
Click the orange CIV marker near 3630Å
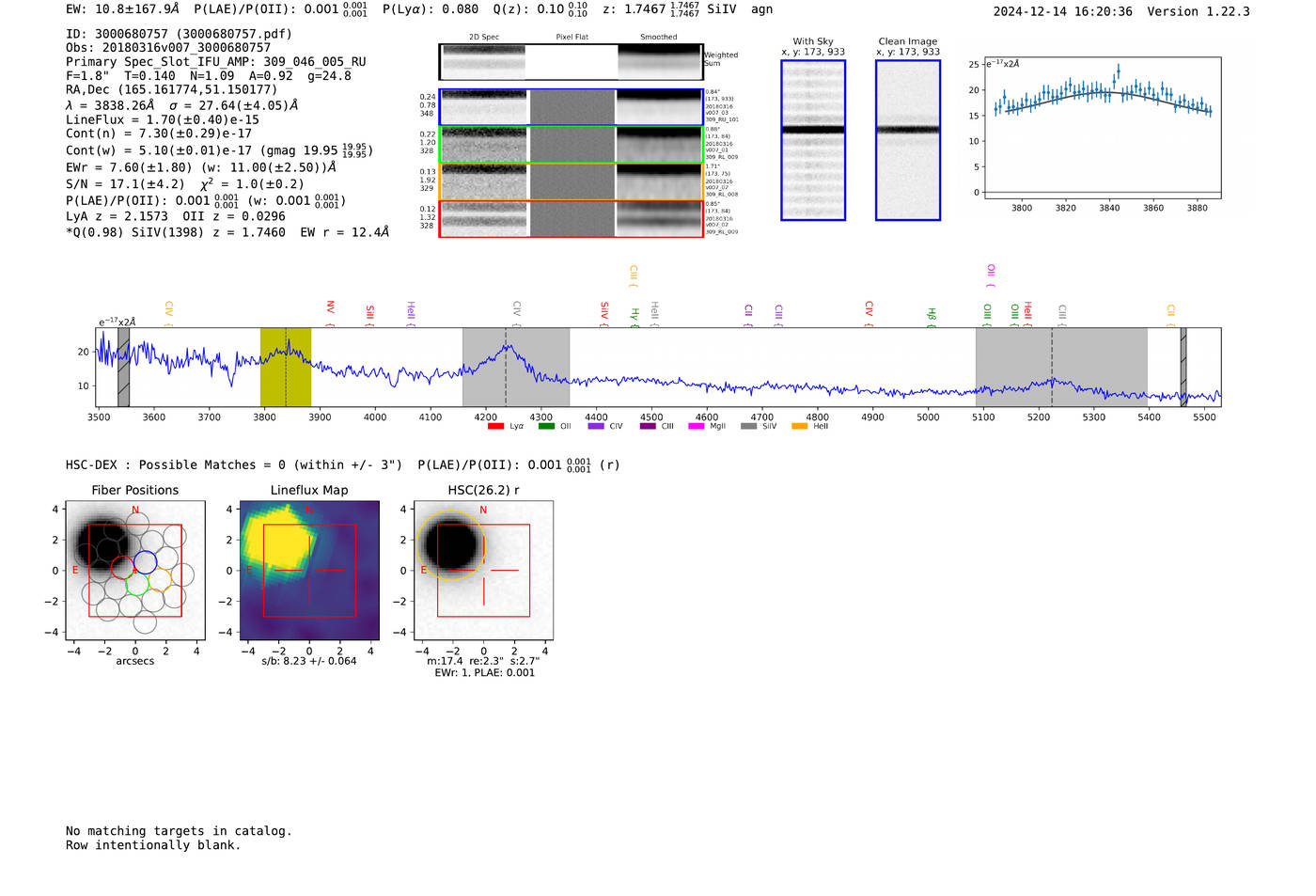[168, 314]
